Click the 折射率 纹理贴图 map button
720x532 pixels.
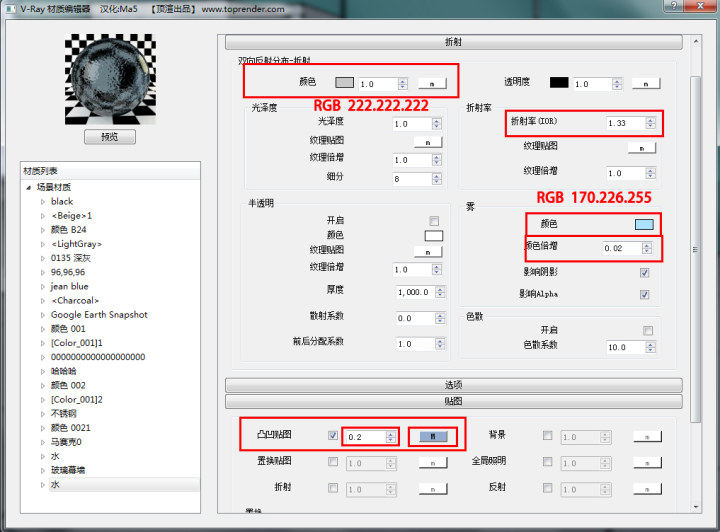click(642, 148)
